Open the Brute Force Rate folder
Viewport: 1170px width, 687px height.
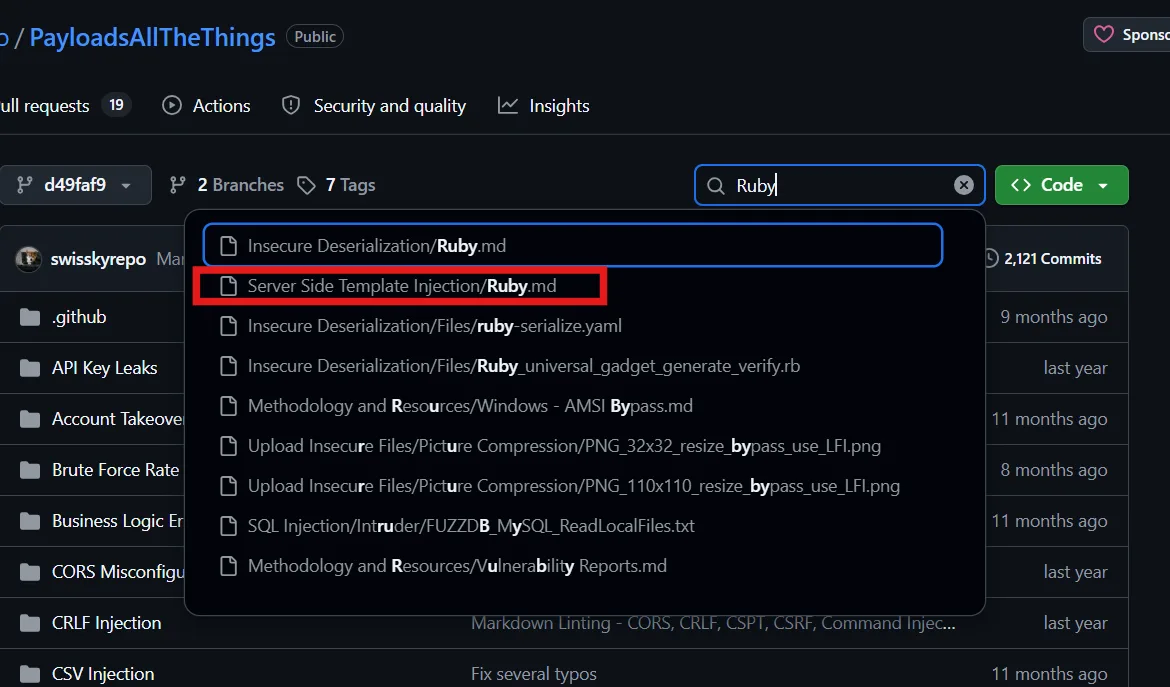tap(116, 470)
